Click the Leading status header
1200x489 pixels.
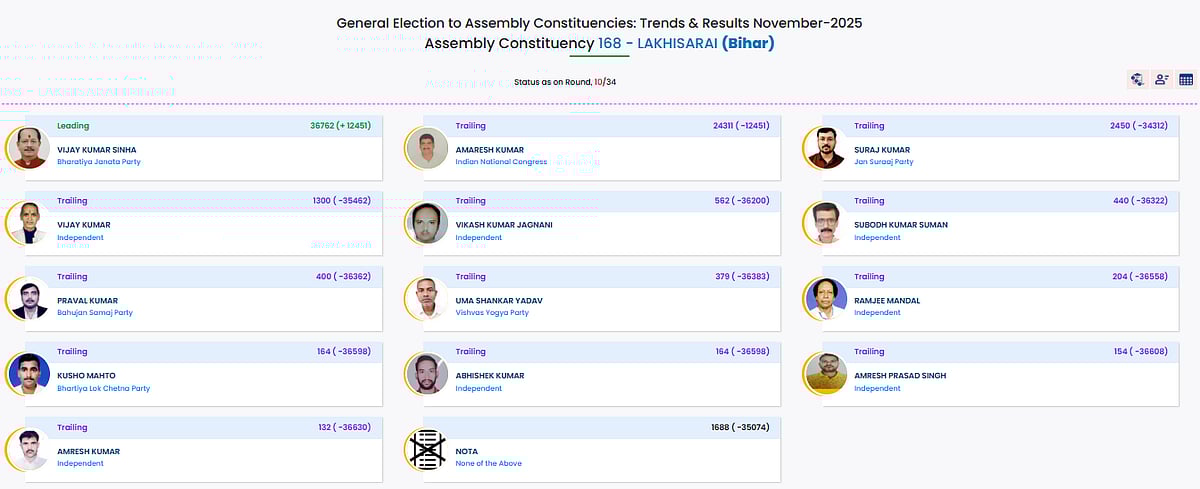tap(73, 126)
